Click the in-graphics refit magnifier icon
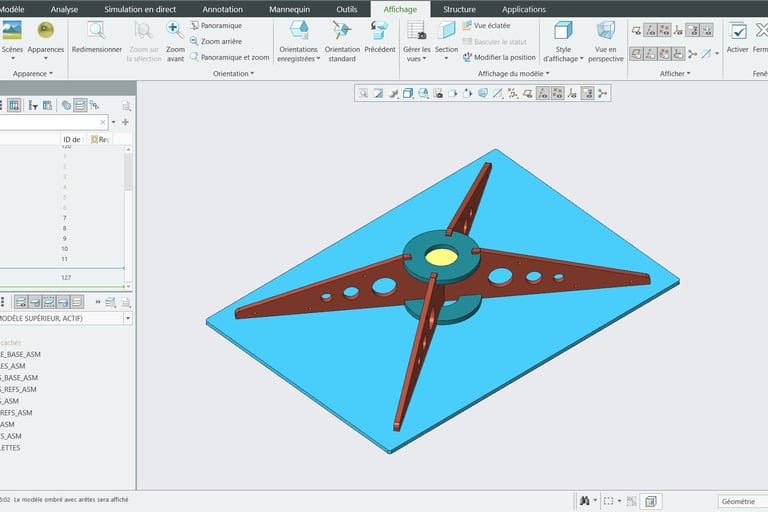 [363, 93]
